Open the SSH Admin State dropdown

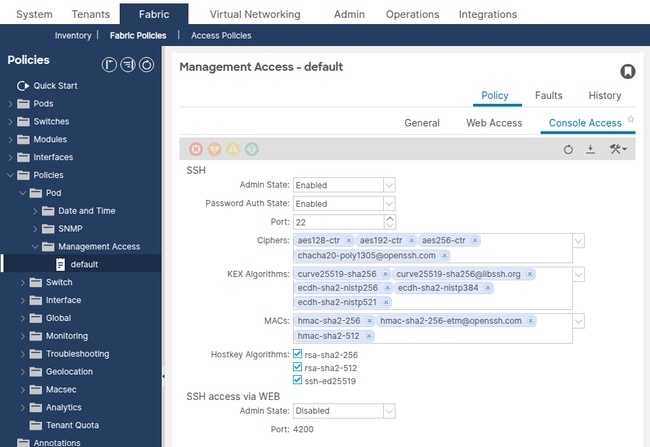(x=389, y=185)
